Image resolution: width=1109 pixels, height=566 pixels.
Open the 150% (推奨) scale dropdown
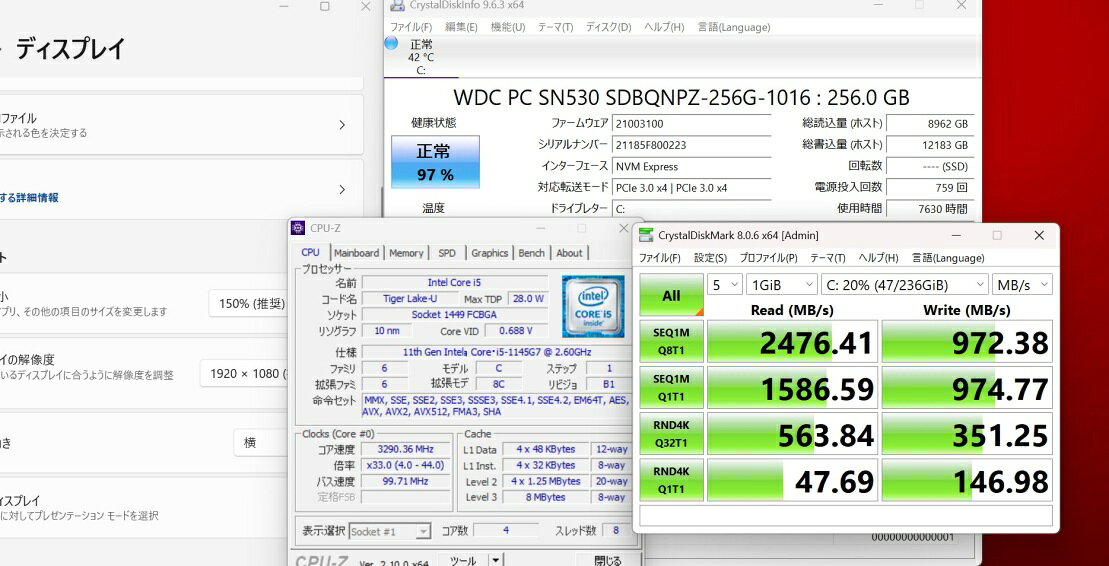coord(250,303)
